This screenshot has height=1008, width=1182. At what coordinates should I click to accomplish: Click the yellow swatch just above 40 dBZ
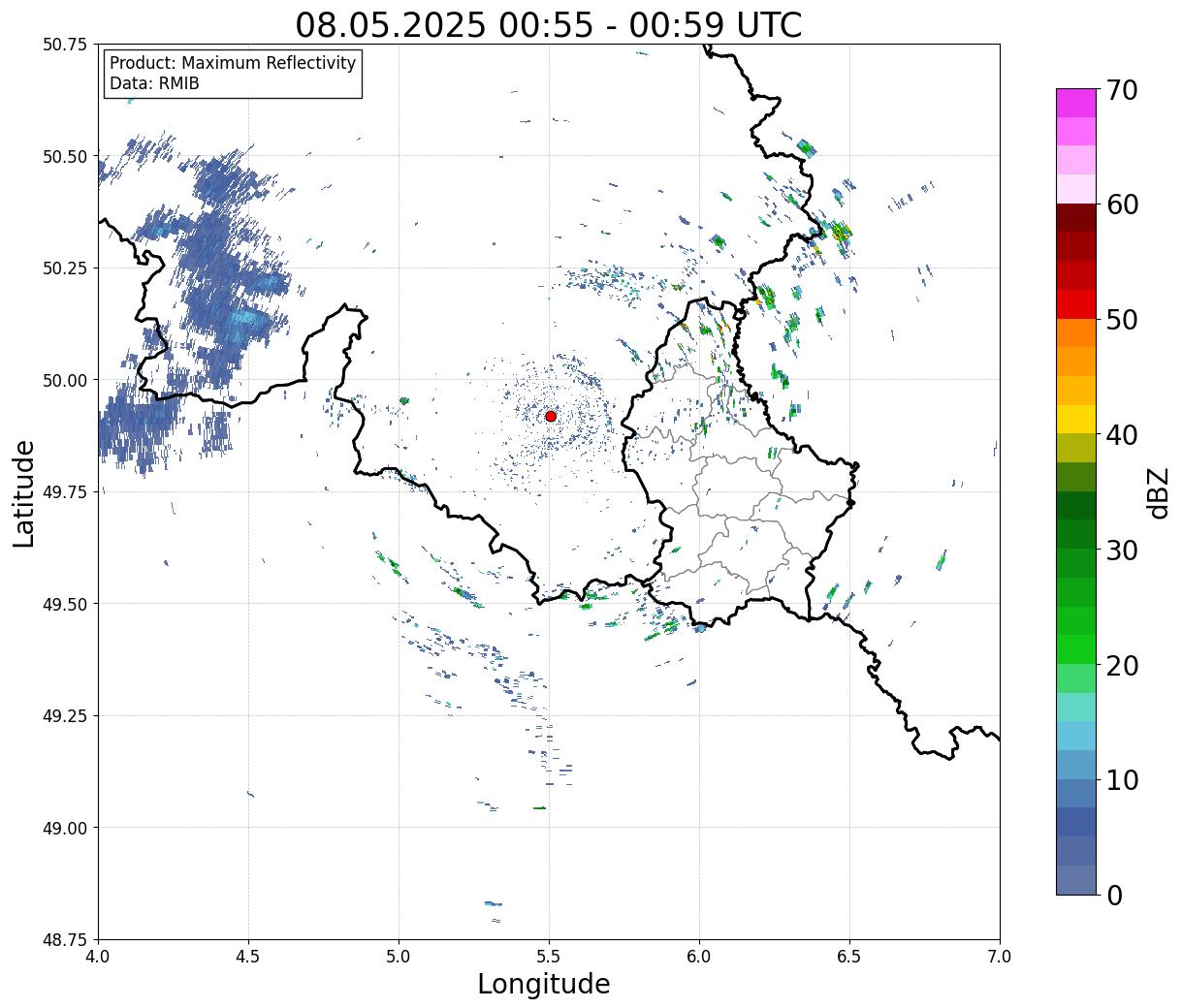click(x=1076, y=420)
